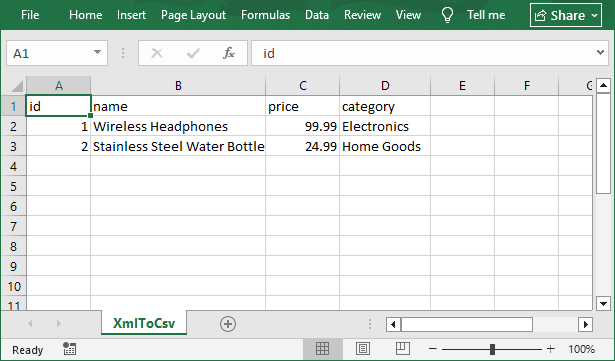Switch to Page Layout view icon
The height and width of the screenshot is (361, 615).
coord(363,348)
